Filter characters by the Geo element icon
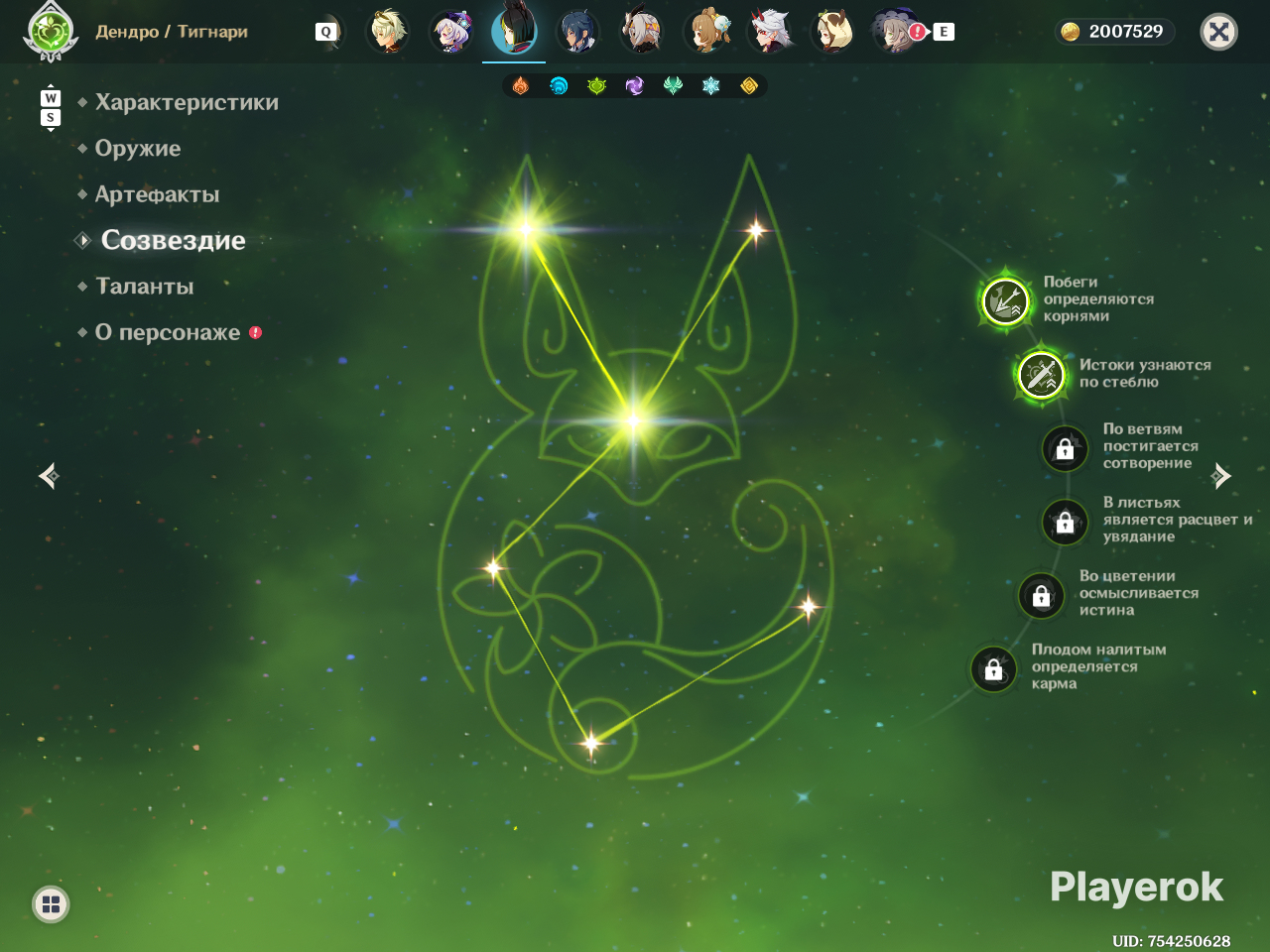This screenshot has width=1270, height=952. pyautogui.click(x=749, y=86)
